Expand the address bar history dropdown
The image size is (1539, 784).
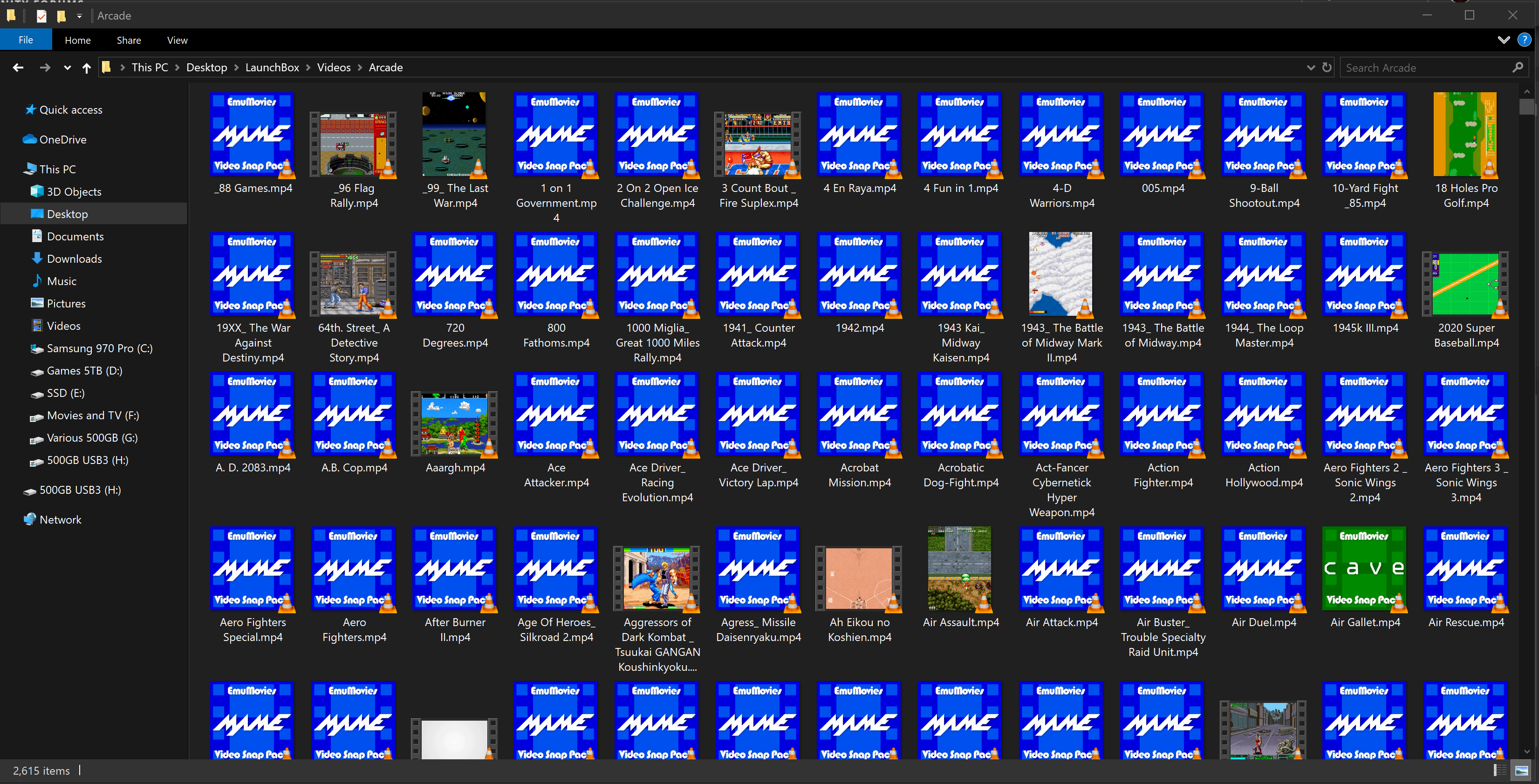click(x=1310, y=68)
